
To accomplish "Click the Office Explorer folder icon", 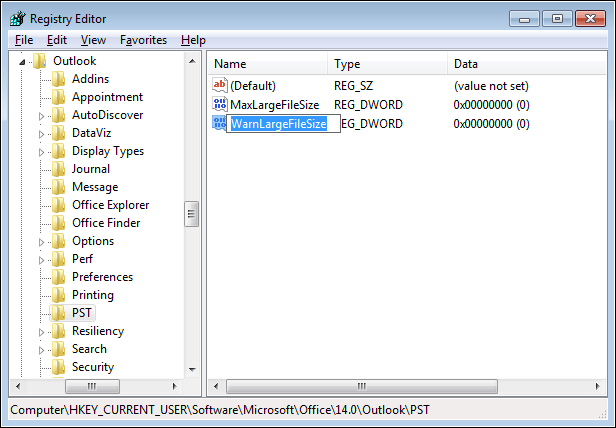I will click(59, 205).
